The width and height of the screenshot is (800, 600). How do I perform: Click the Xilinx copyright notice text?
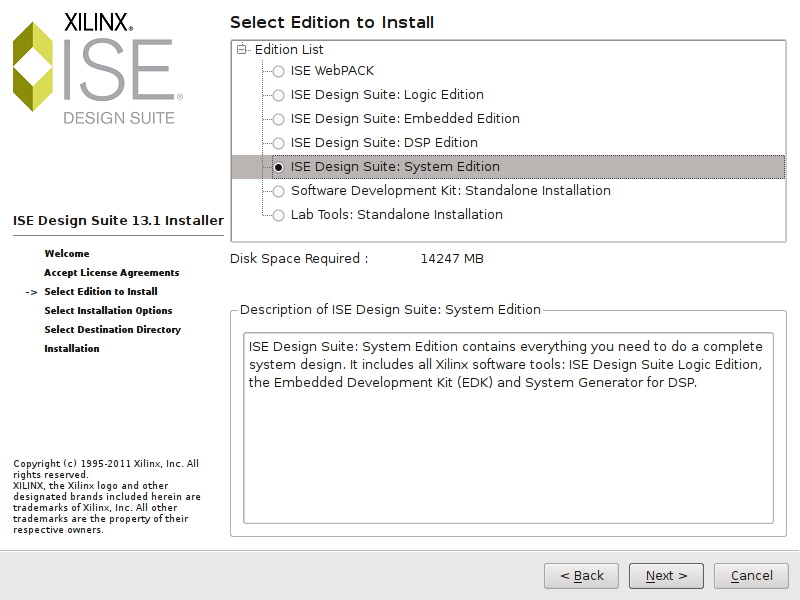pos(107,496)
